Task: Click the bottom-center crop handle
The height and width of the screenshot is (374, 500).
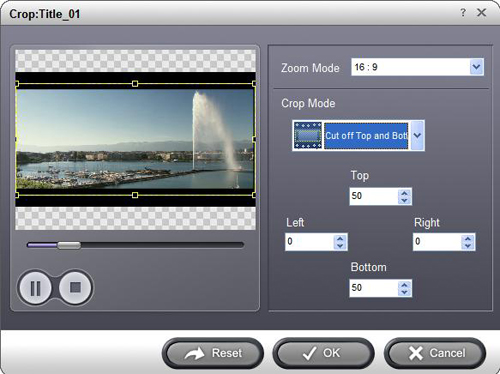Action: (x=135, y=195)
